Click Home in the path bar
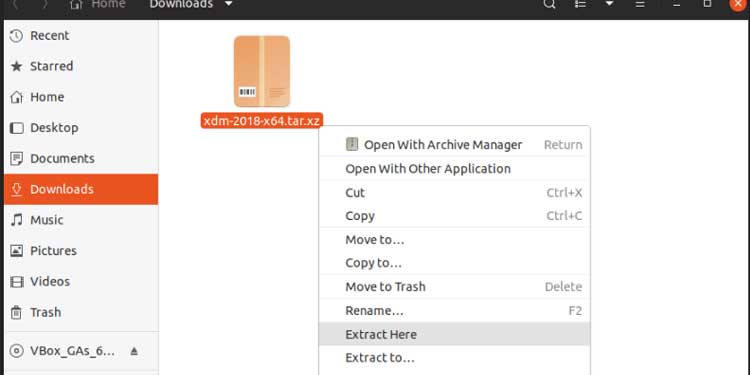Screen dimensions: 750x375 98,4
